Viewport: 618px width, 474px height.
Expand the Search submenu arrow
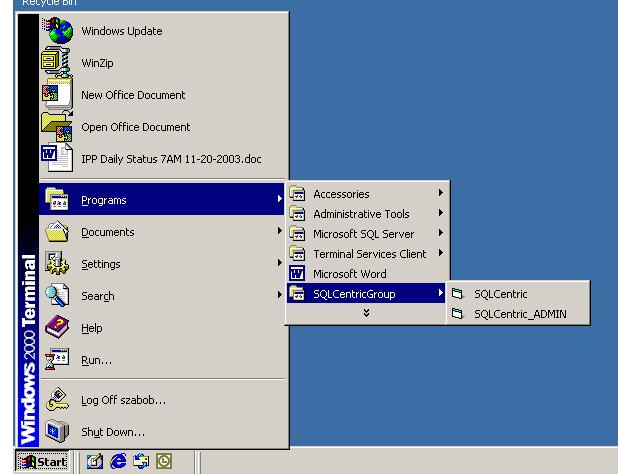[279, 294]
